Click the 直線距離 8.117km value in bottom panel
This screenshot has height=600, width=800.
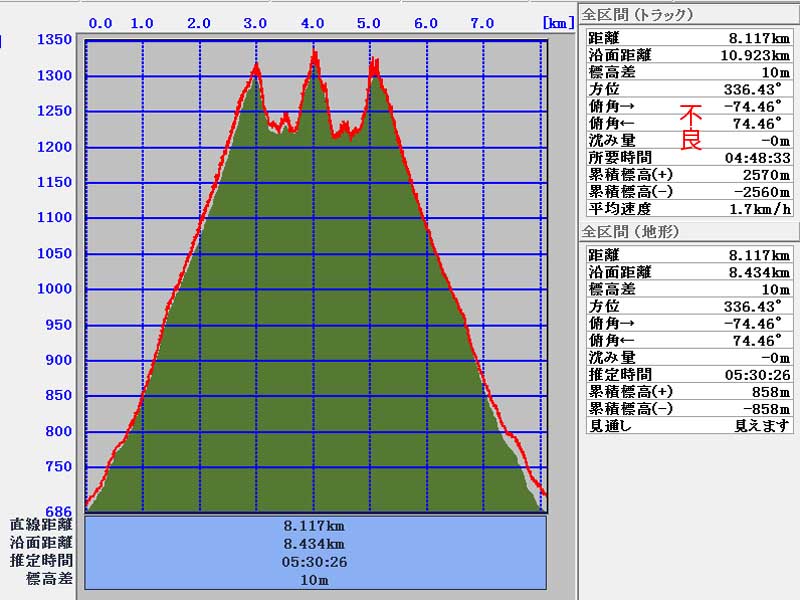coord(316,525)
